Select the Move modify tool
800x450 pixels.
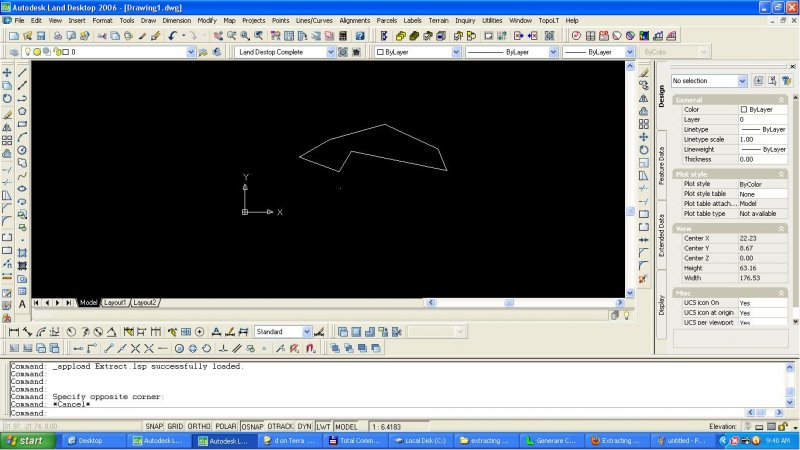tap(7, 72)
